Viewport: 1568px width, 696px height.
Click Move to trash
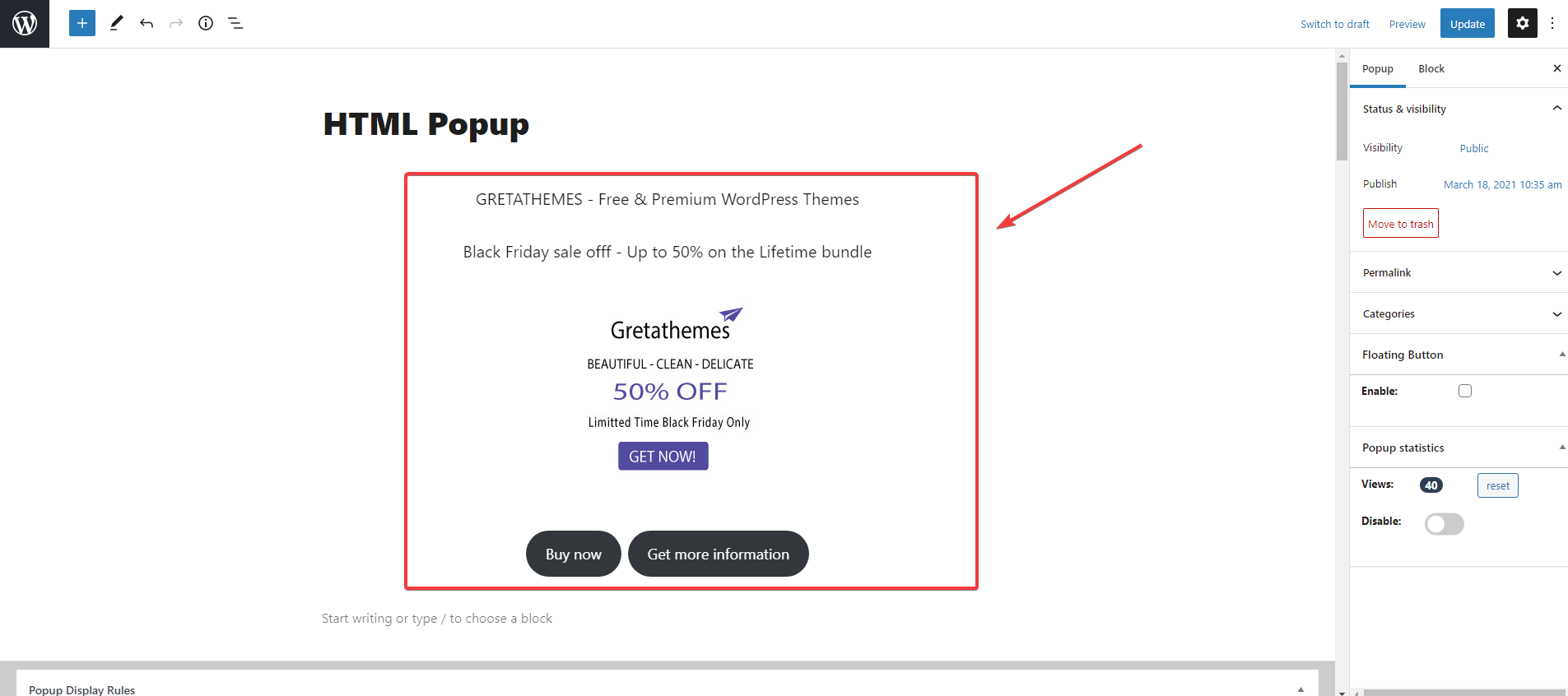pyautogui.click(x=1401, y=224)
